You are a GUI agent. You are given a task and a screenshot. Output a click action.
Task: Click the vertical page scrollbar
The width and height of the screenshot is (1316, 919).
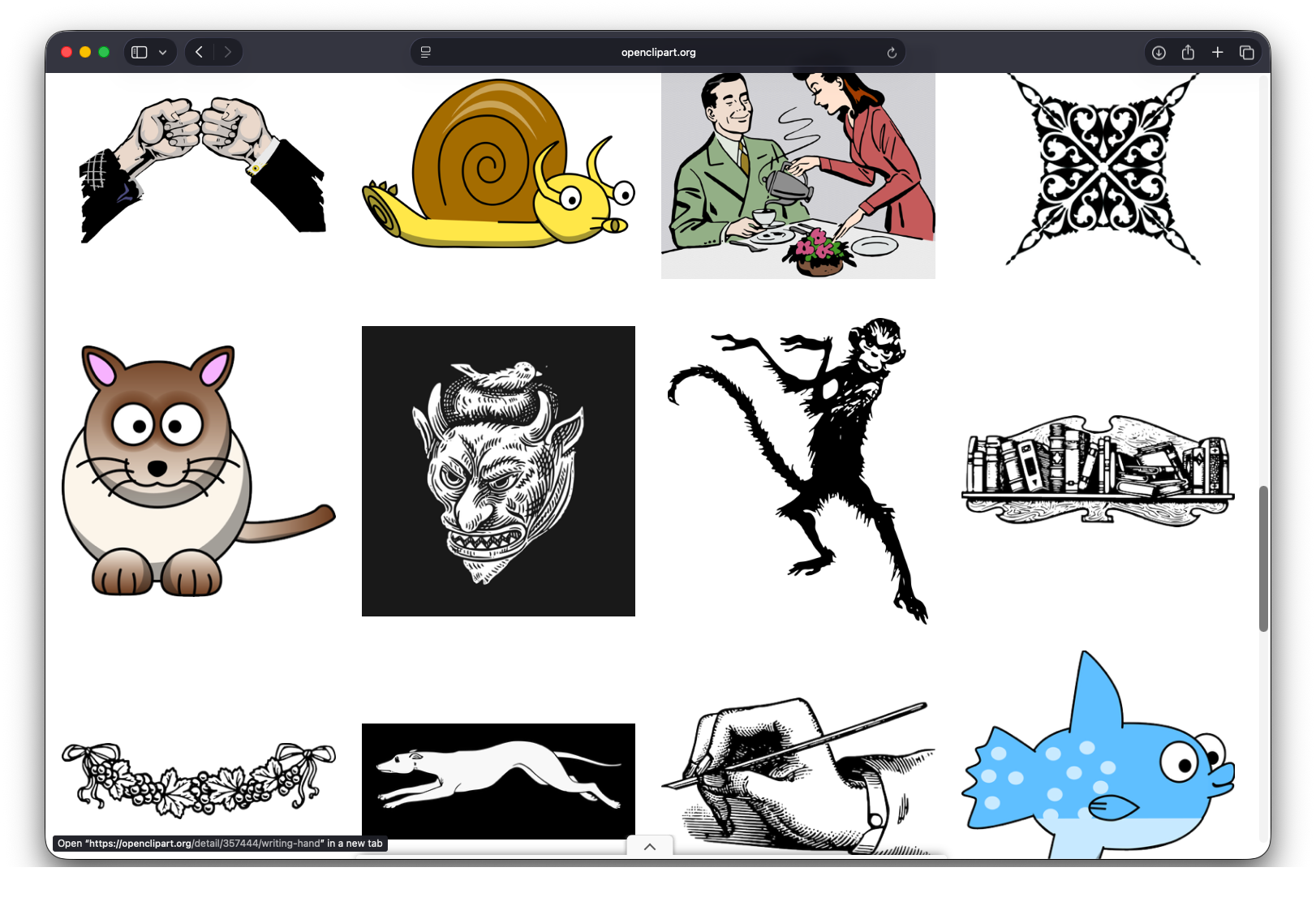(1263, 559)
